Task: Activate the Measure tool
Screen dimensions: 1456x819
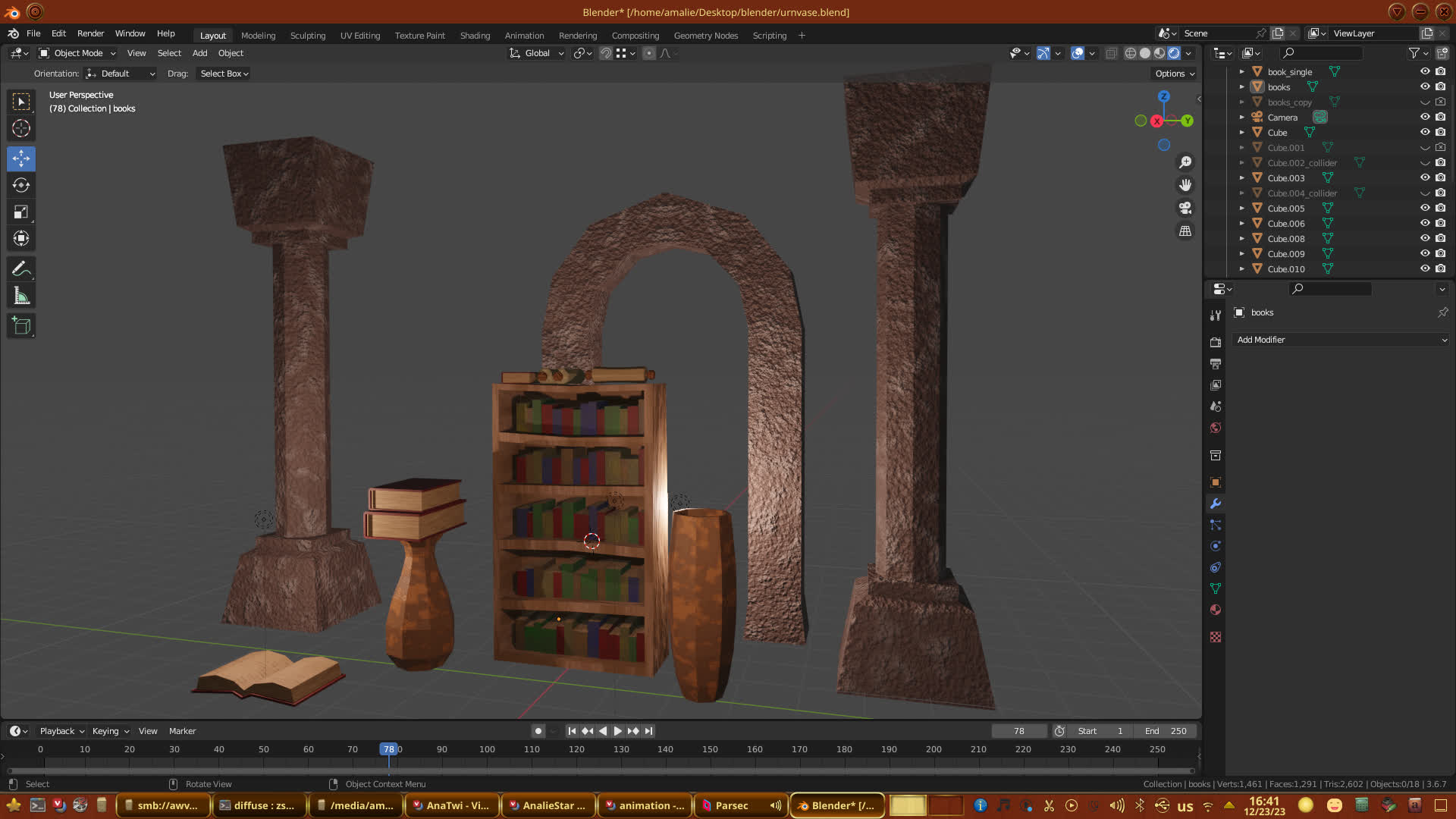Action: [x=21, y=297]
